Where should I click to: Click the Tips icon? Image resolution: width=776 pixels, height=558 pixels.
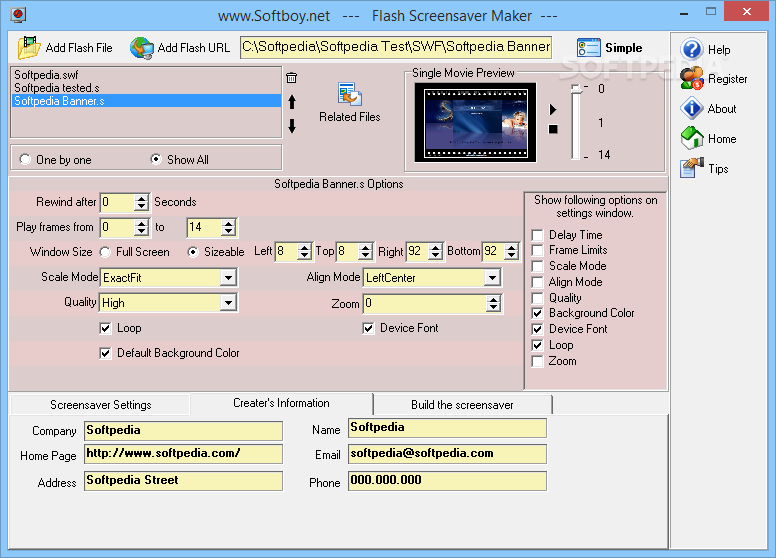point(691,168)
